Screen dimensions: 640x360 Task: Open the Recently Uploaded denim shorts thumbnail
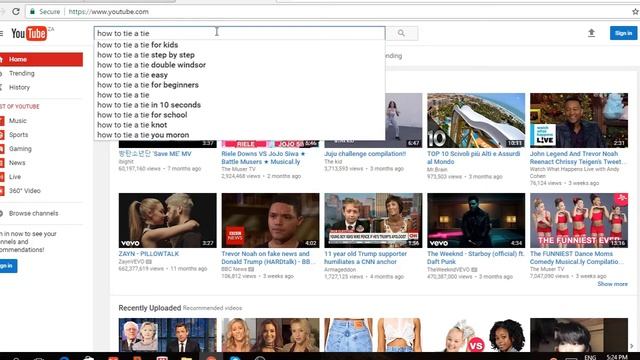[373, 335]
